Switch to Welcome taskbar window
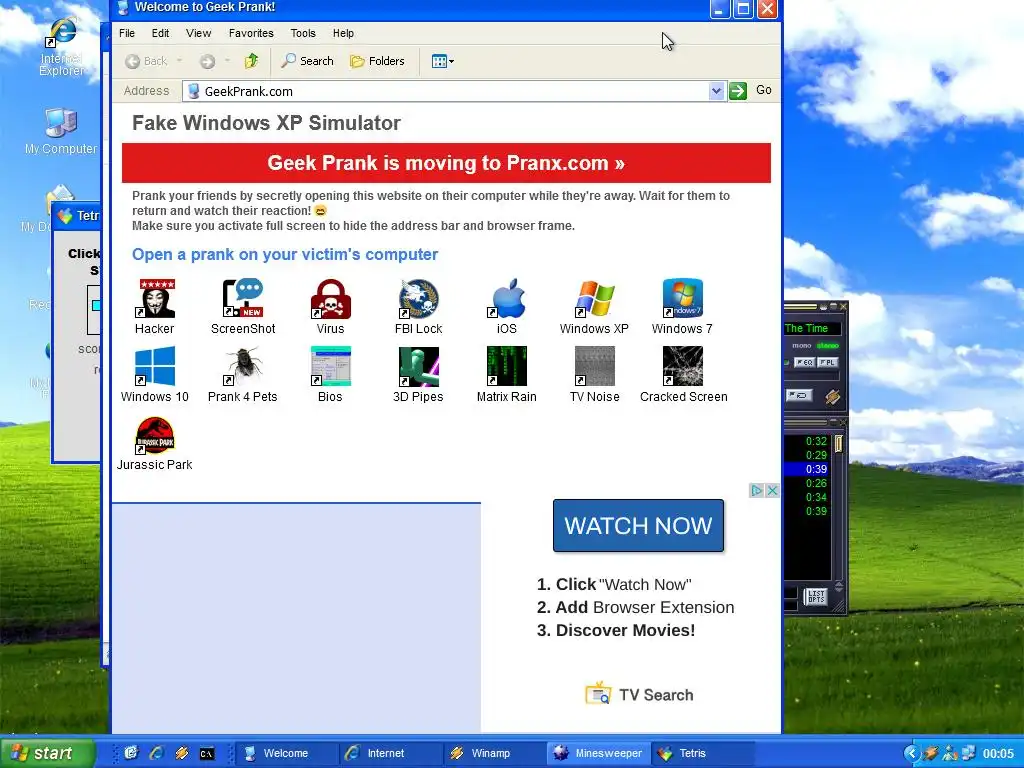 click(x=285, y=754)
